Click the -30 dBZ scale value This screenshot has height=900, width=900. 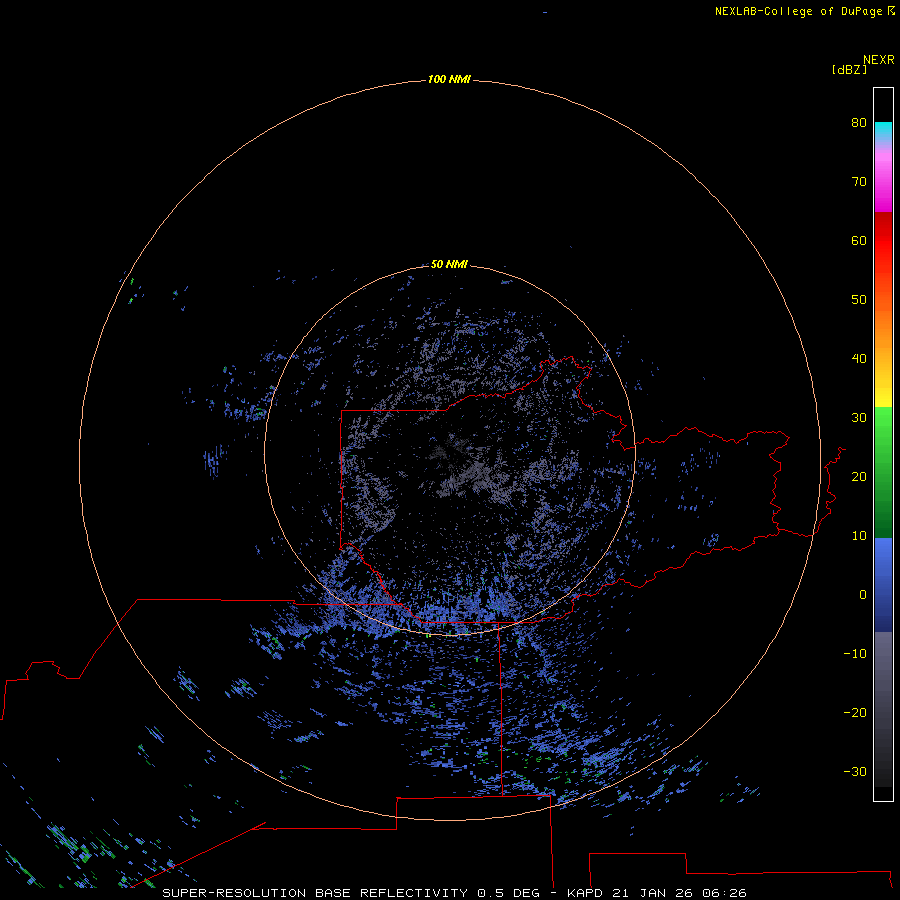pyautogui.click(x=855, y=771)
